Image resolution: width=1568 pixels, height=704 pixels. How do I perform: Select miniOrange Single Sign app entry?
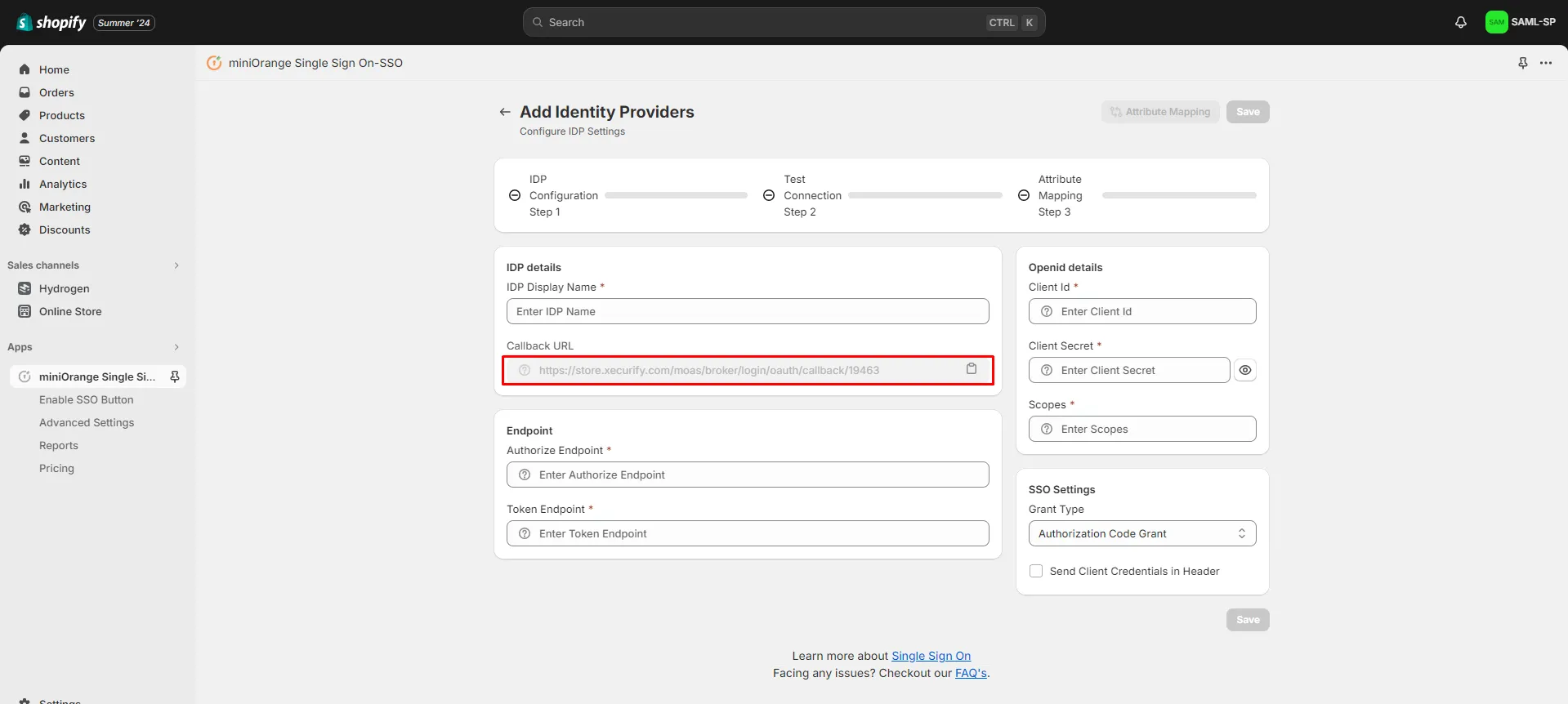click(97, 377)
